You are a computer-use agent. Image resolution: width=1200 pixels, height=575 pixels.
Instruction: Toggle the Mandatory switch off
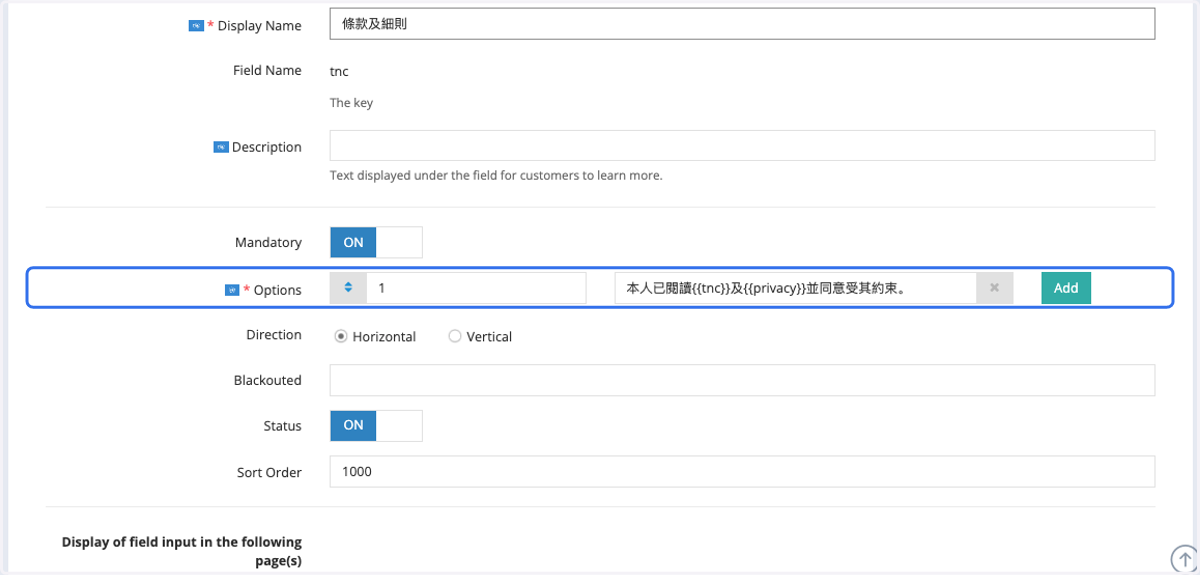[x=376, y=242]
